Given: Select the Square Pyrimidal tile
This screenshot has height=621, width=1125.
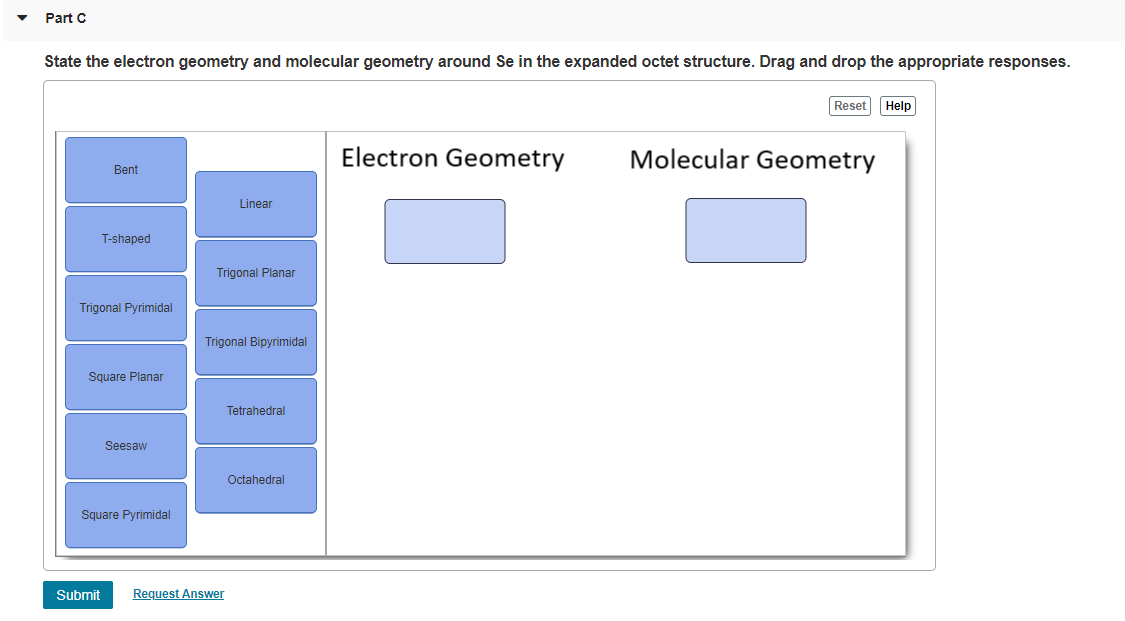Looking at the screenshot, I should 125,514.
